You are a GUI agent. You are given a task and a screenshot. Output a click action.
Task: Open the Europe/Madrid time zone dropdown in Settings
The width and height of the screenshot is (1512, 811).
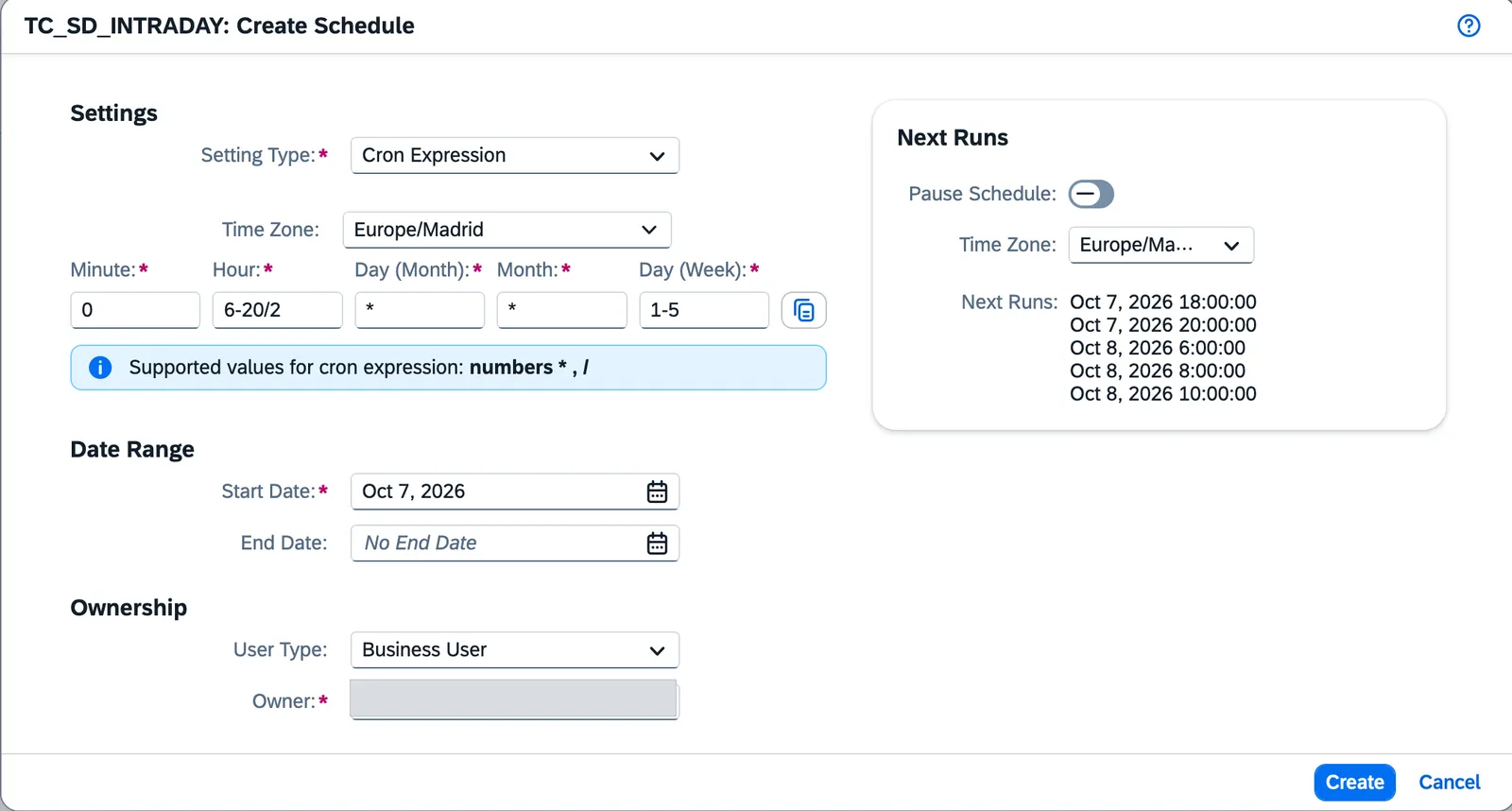click(507, 230)
